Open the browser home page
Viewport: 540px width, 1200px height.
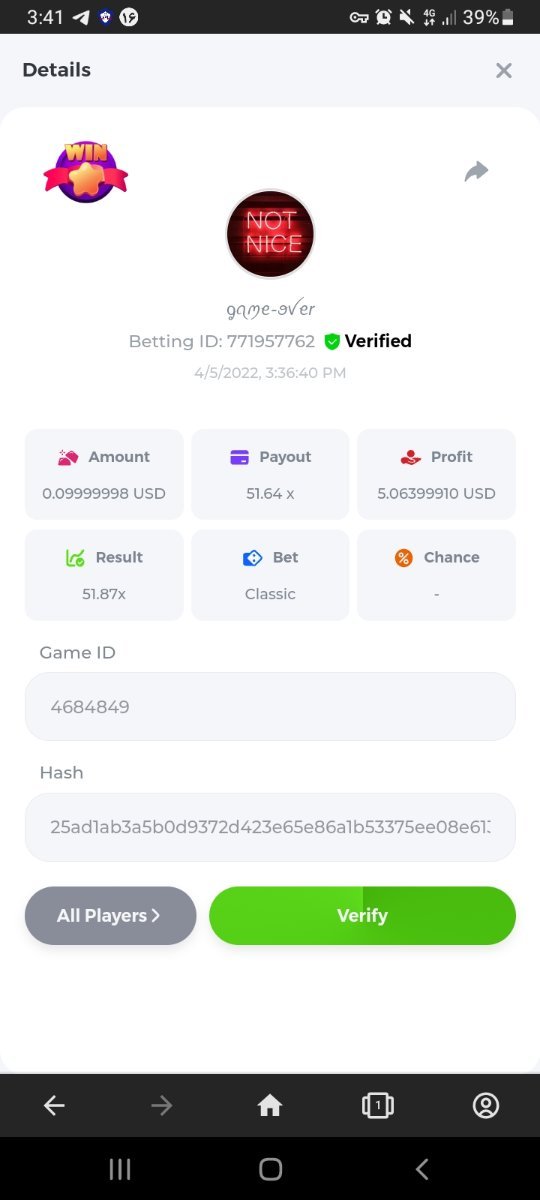tap(270, 1105)
